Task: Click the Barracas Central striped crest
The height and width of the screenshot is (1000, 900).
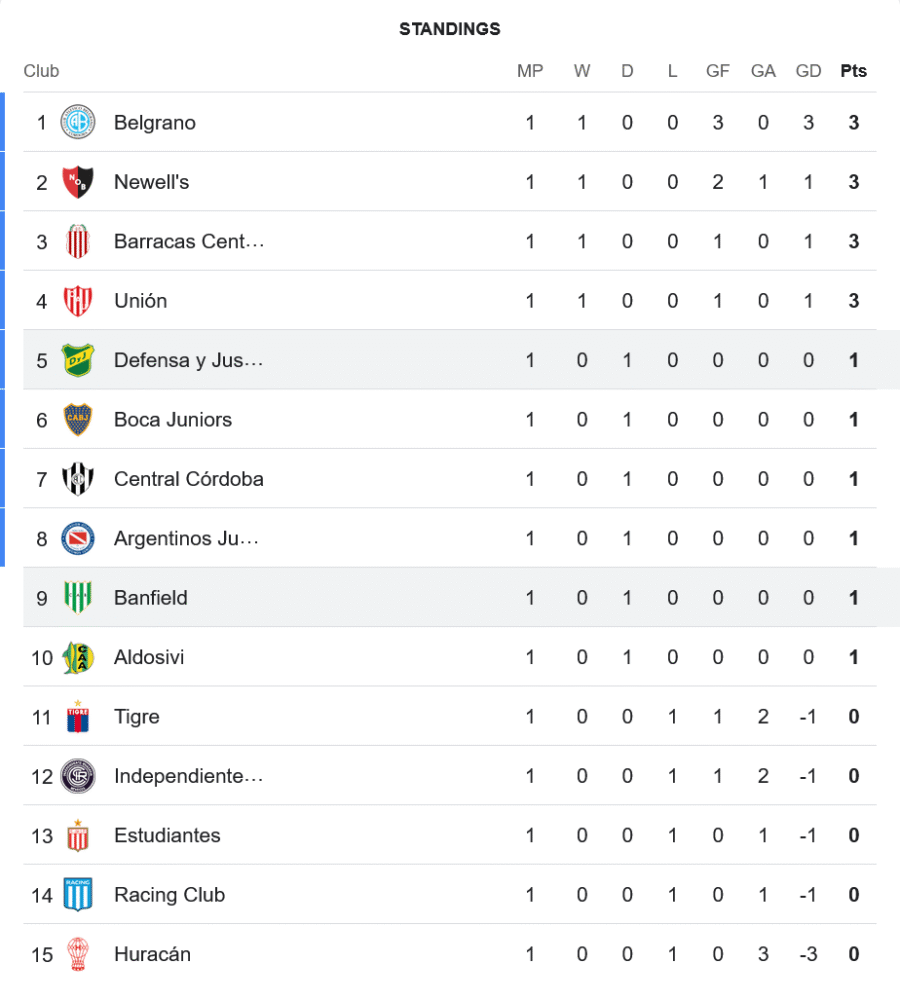Action: click(x=78, y=242)
